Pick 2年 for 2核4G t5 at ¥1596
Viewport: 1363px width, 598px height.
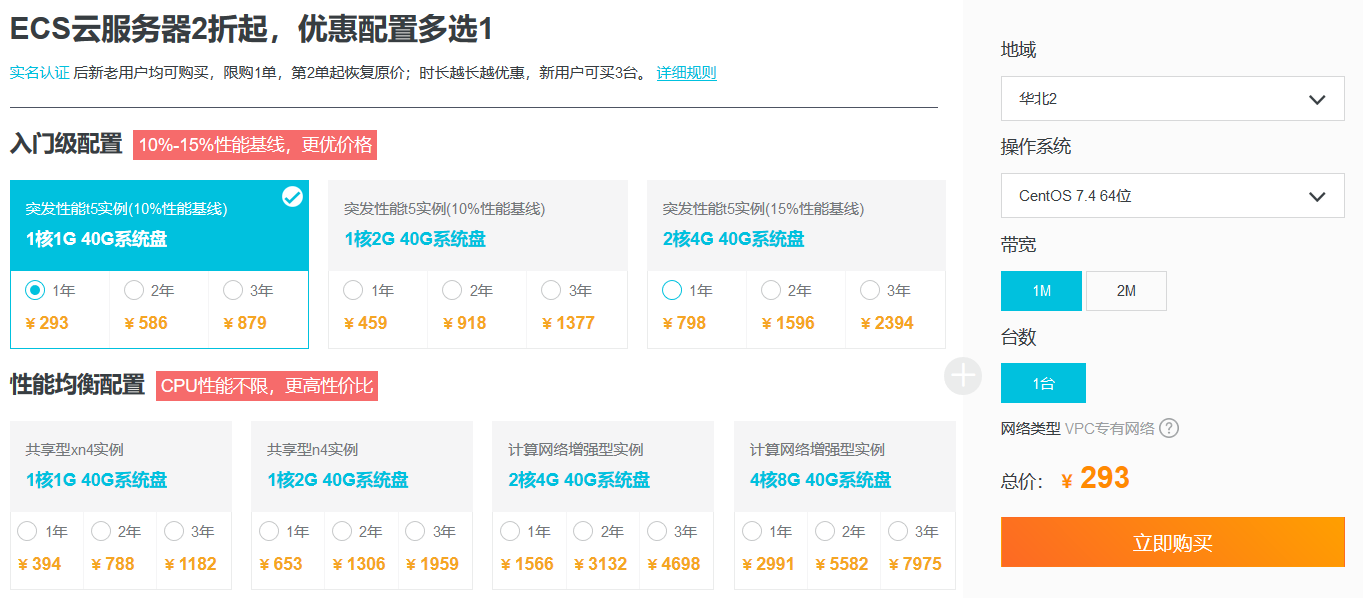771,290
